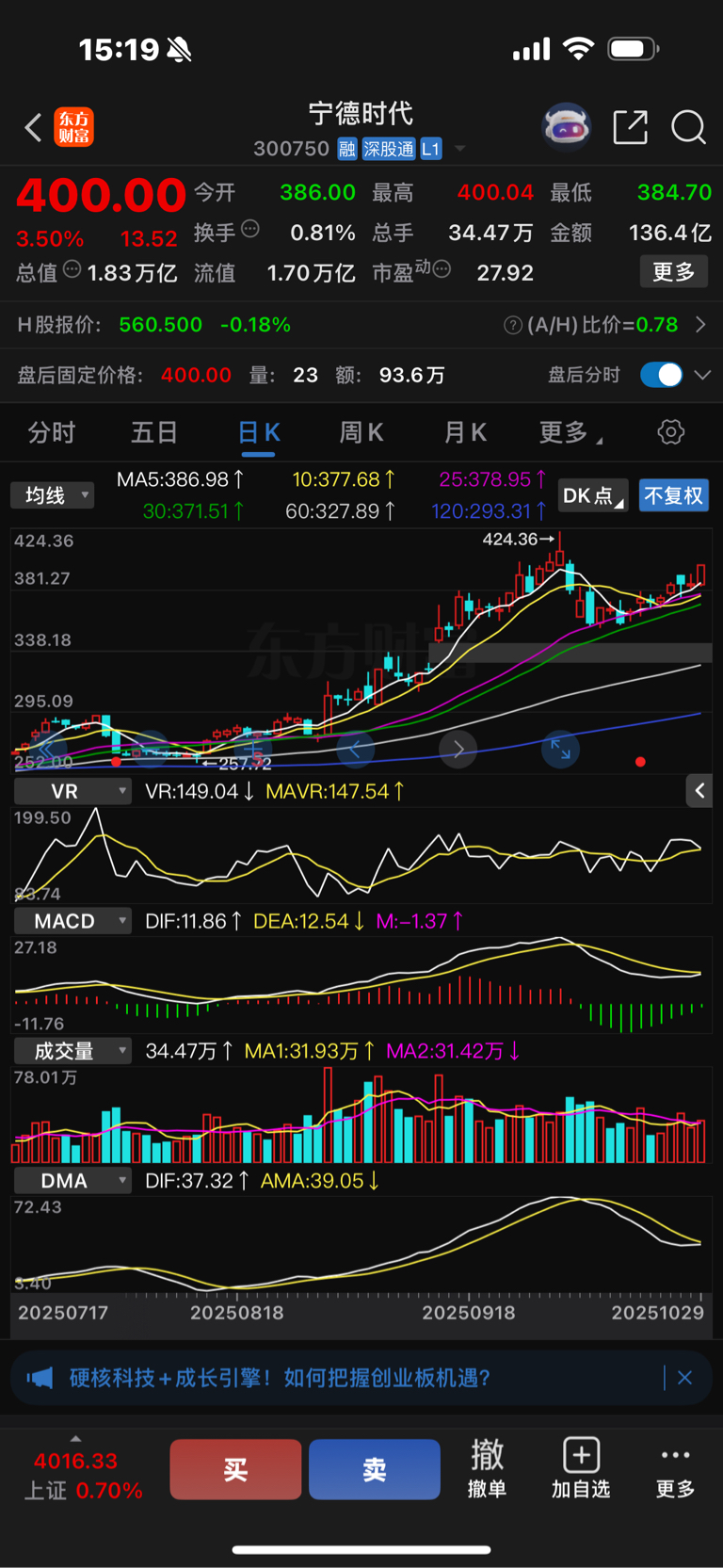Open the VR indicator dropdown
Screen dimensions: 723x1568
72,791
